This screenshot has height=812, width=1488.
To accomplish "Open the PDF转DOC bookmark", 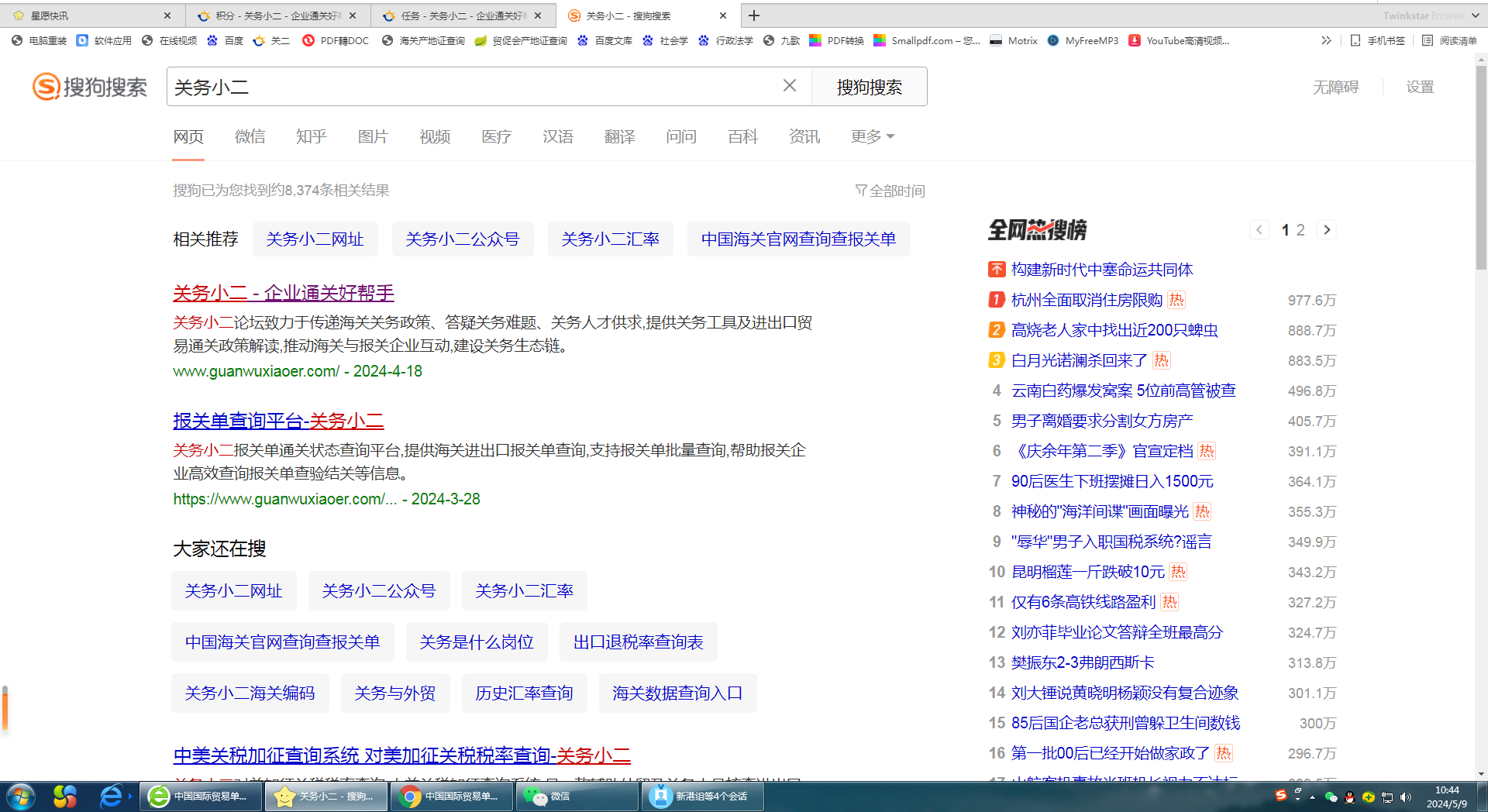I will 336,40.
